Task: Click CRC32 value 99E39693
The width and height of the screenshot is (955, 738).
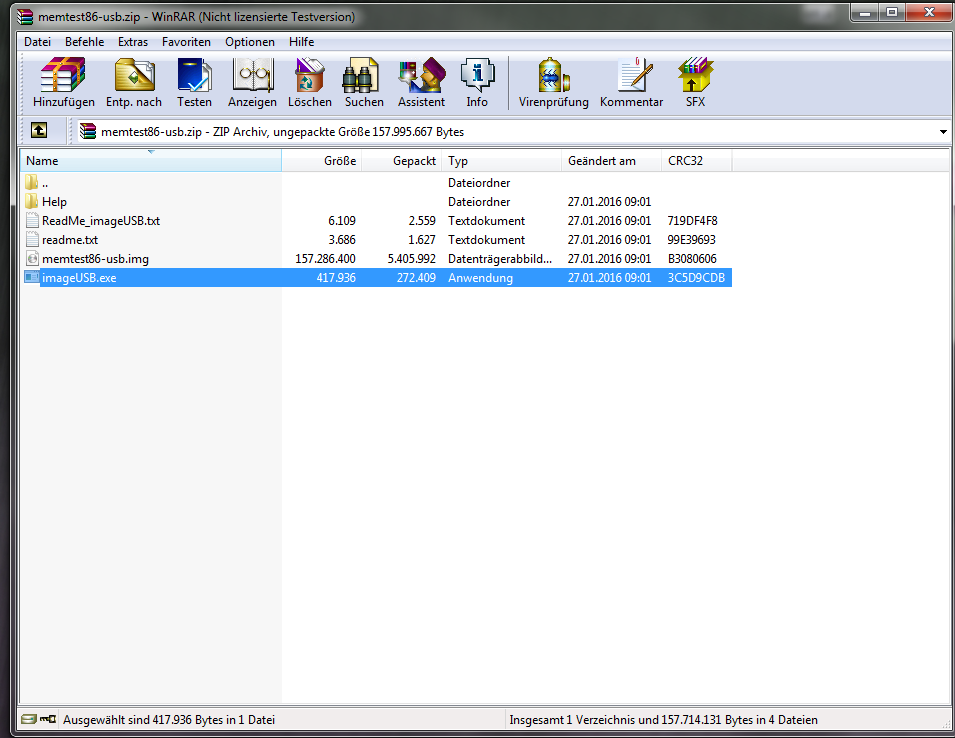Action: tap(691, 239)
